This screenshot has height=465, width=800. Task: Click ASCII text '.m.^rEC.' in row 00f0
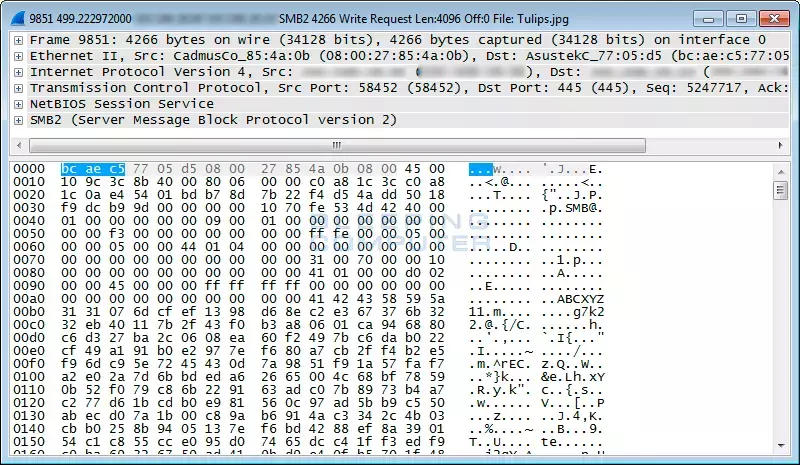click(x=499, y=364)
